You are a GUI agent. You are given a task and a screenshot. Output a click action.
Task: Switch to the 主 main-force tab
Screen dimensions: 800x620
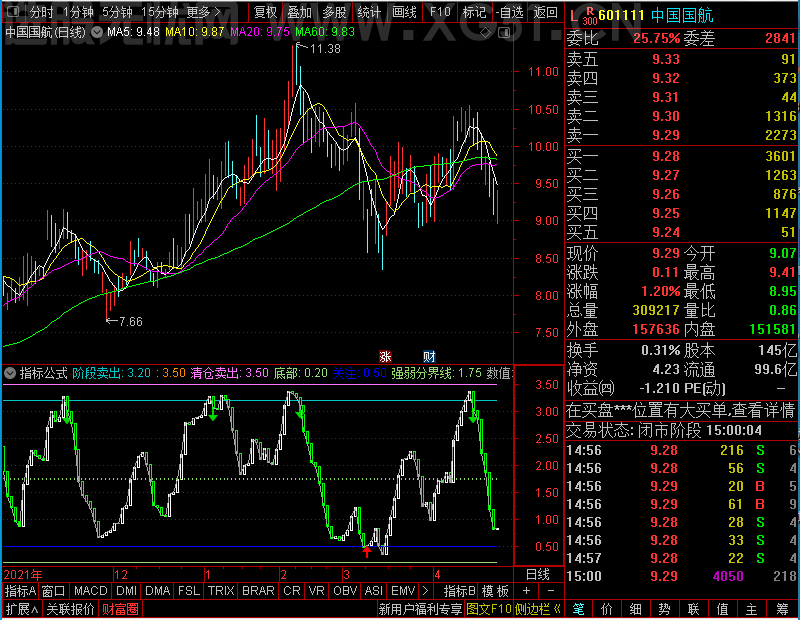click(752, 609)
